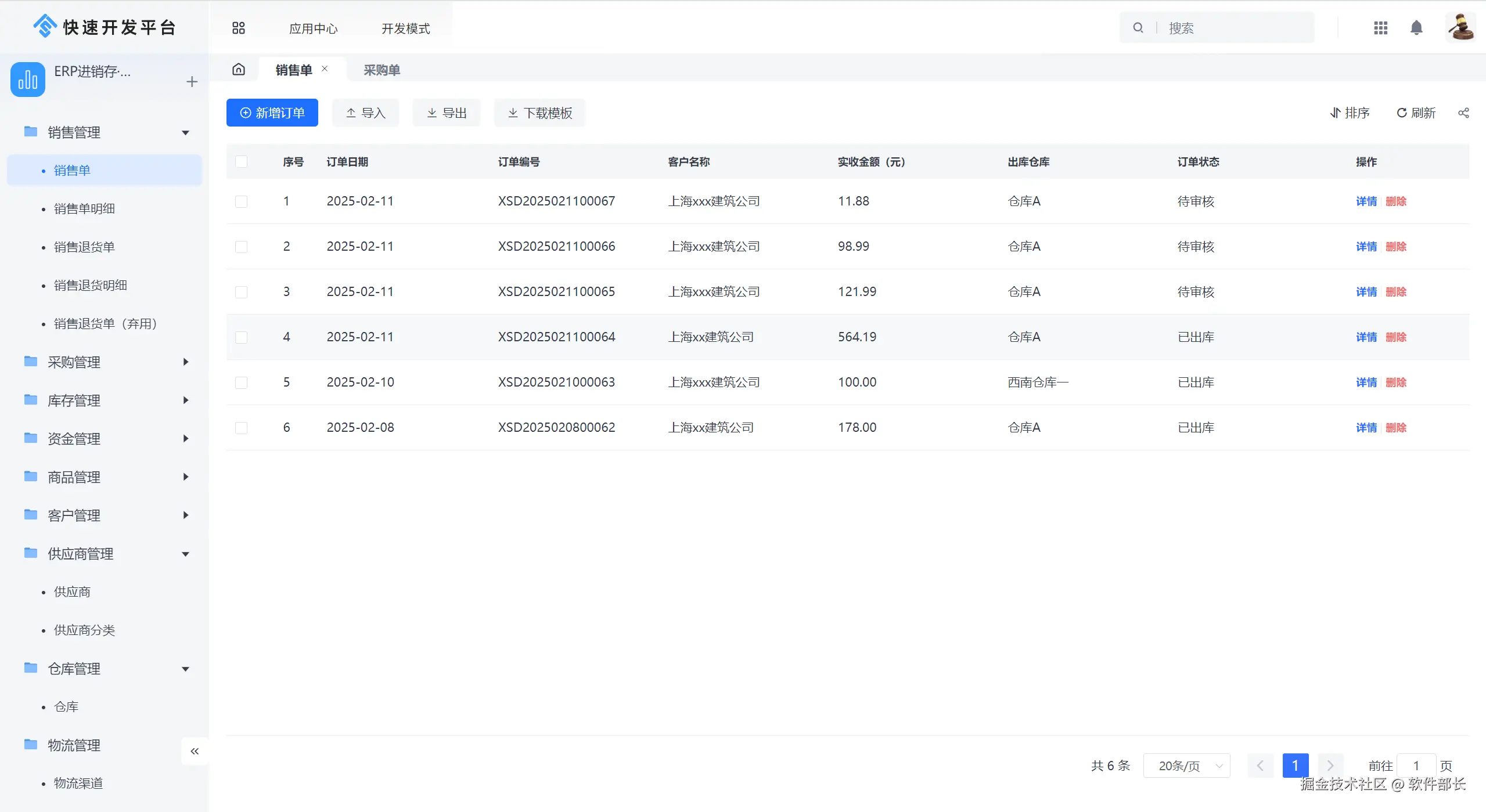The image size is (1486, 812).
Task: Open the notification bell
Action: point(1416,28)
